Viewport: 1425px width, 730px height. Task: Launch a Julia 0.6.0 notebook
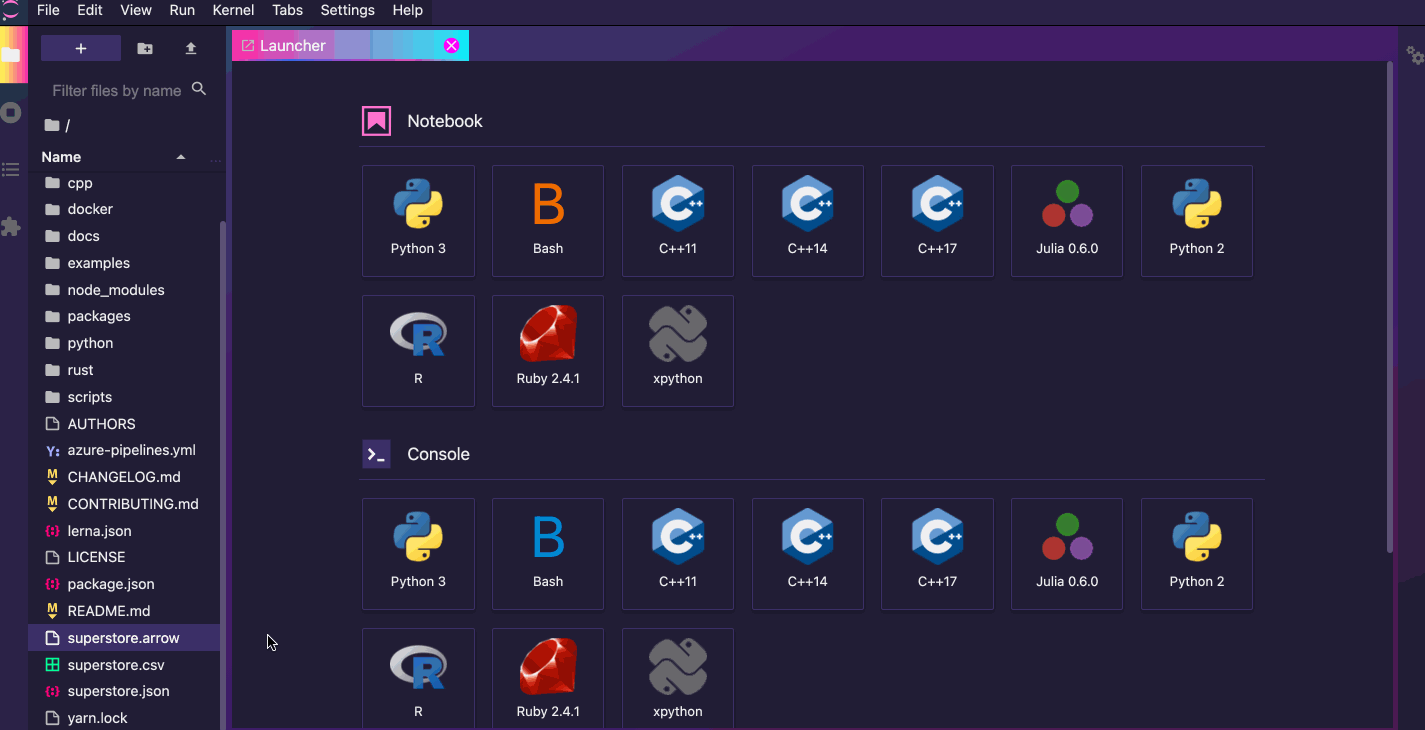pyautogui.click(x=1067, y=221)
